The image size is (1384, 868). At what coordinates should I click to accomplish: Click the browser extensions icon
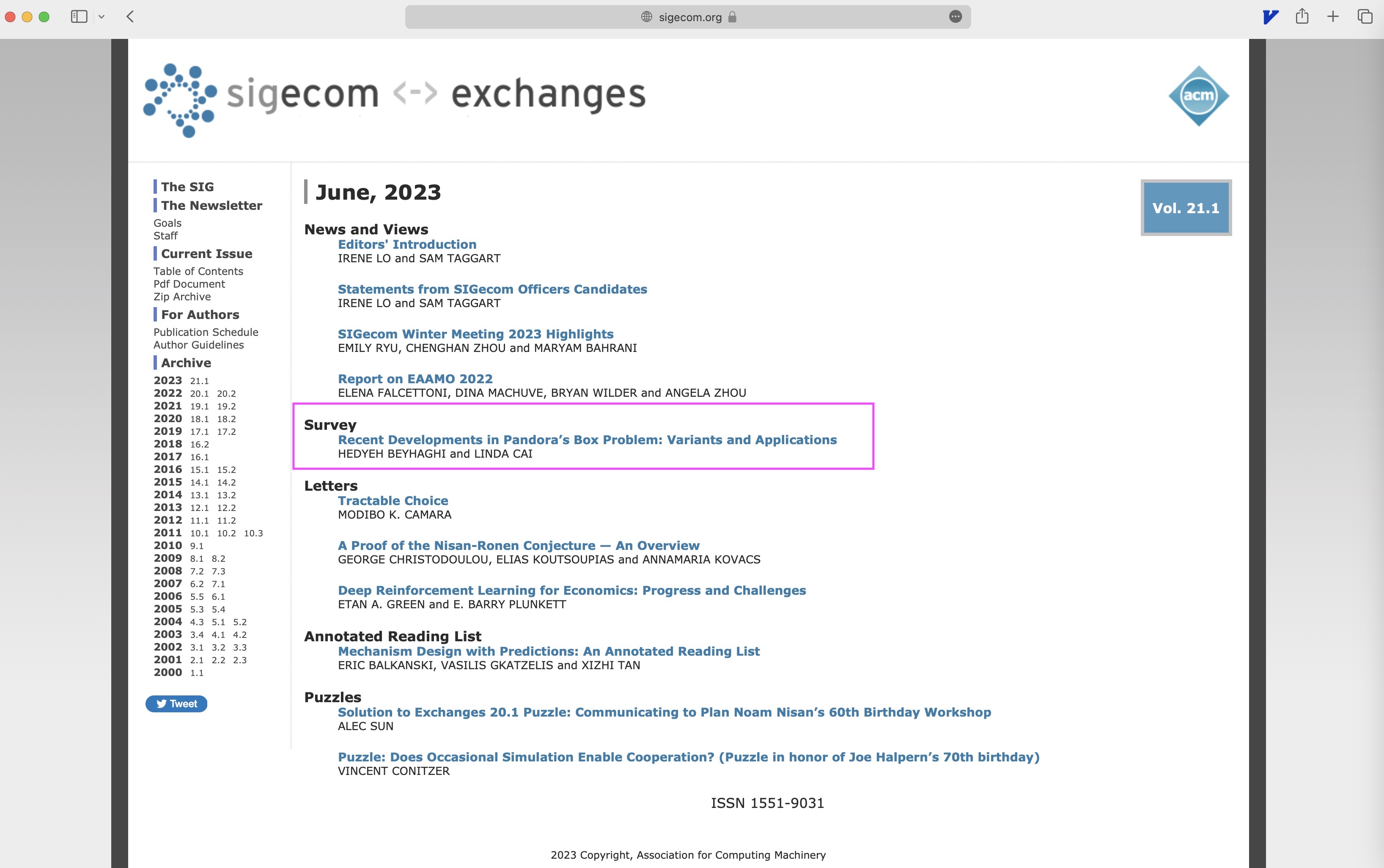pos(1270,17)
